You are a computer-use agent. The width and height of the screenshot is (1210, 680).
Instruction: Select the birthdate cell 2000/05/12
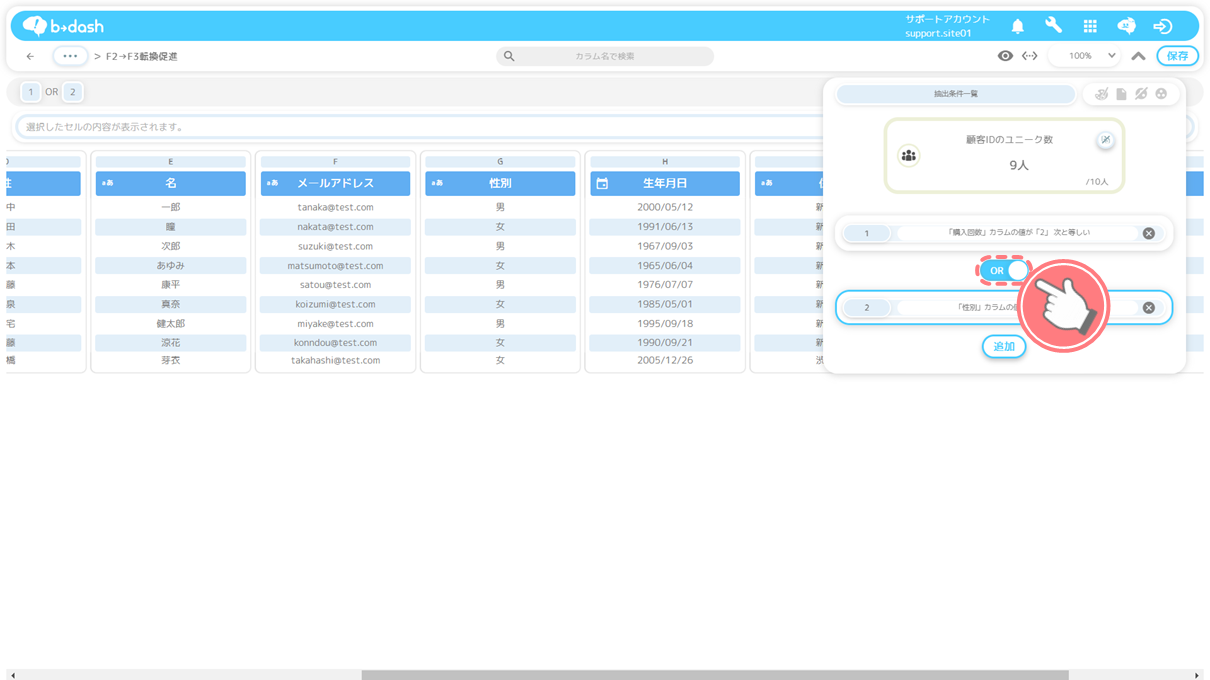point(665,208)
